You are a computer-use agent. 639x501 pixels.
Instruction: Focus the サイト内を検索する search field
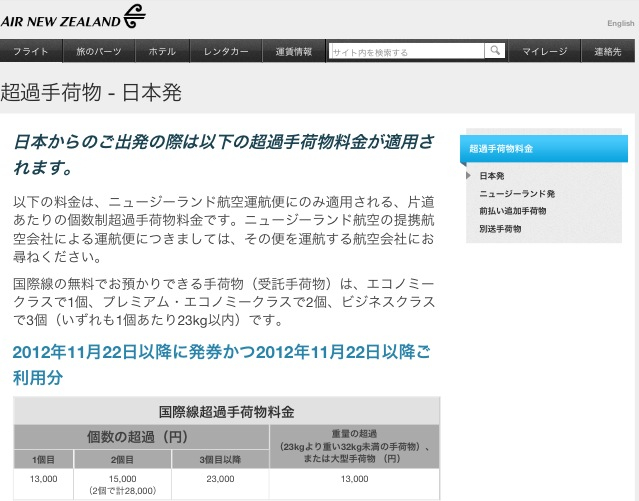coord(406,51)
